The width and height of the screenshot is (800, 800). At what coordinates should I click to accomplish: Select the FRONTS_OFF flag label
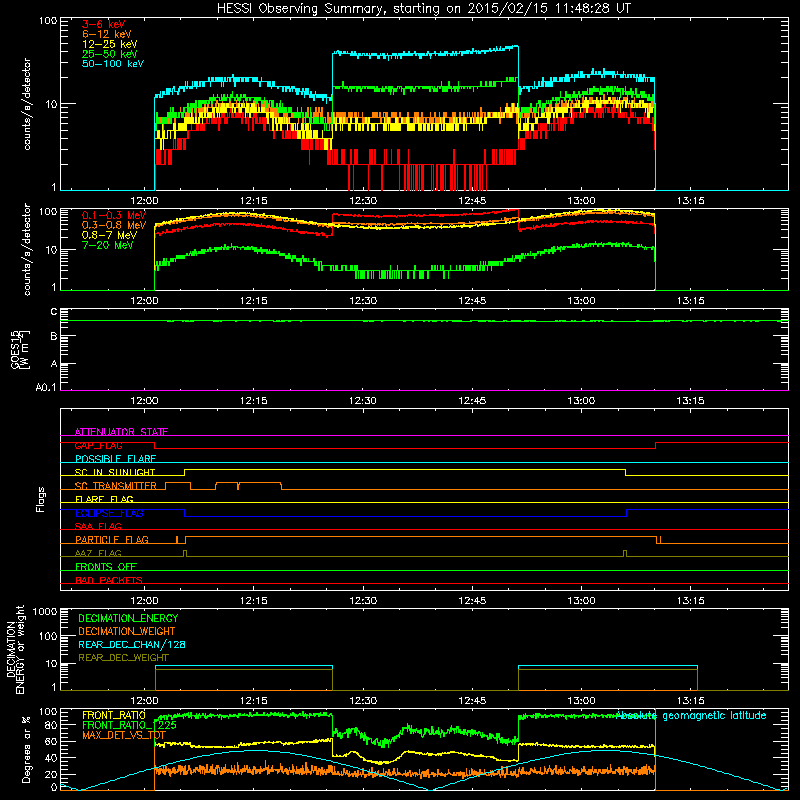point(106,567)
